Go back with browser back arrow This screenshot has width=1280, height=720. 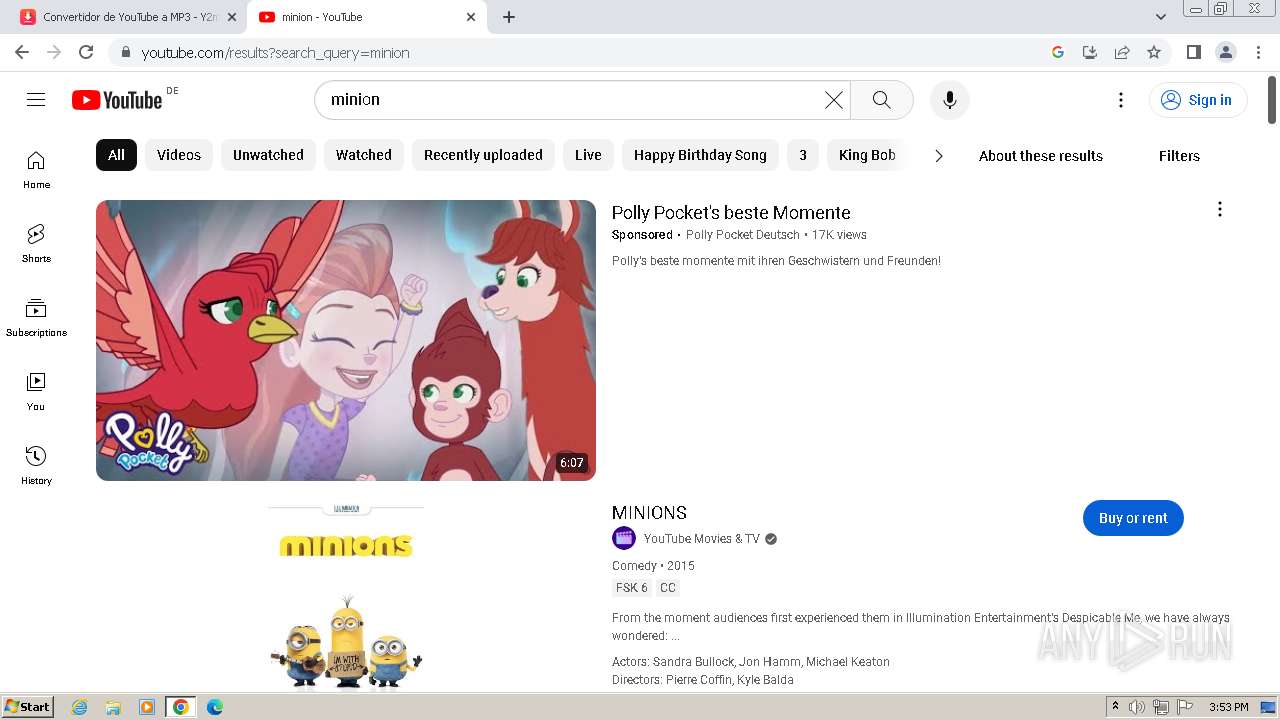(x=22, y=52)
